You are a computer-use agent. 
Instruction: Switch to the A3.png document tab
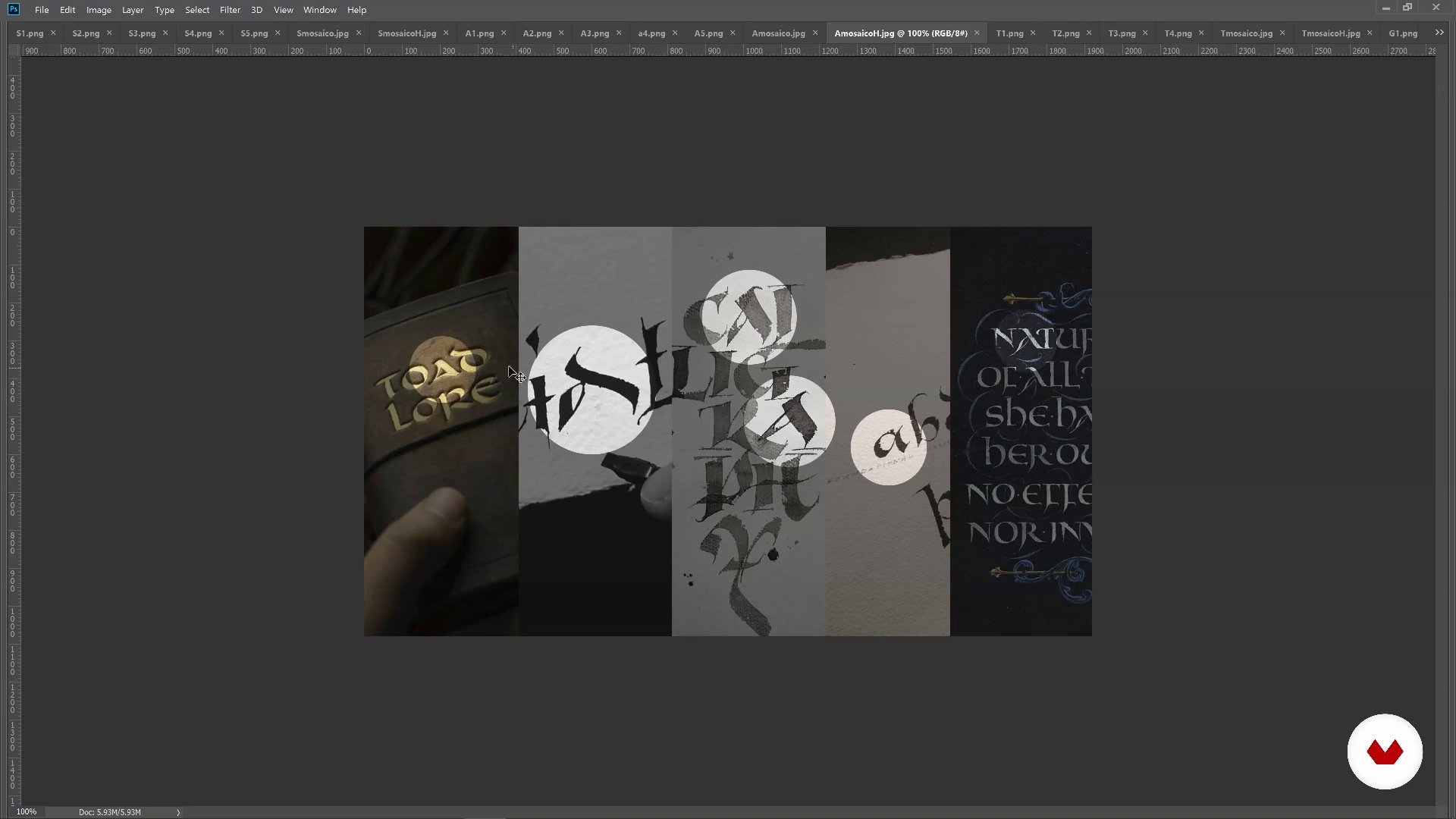pos(595,33)
